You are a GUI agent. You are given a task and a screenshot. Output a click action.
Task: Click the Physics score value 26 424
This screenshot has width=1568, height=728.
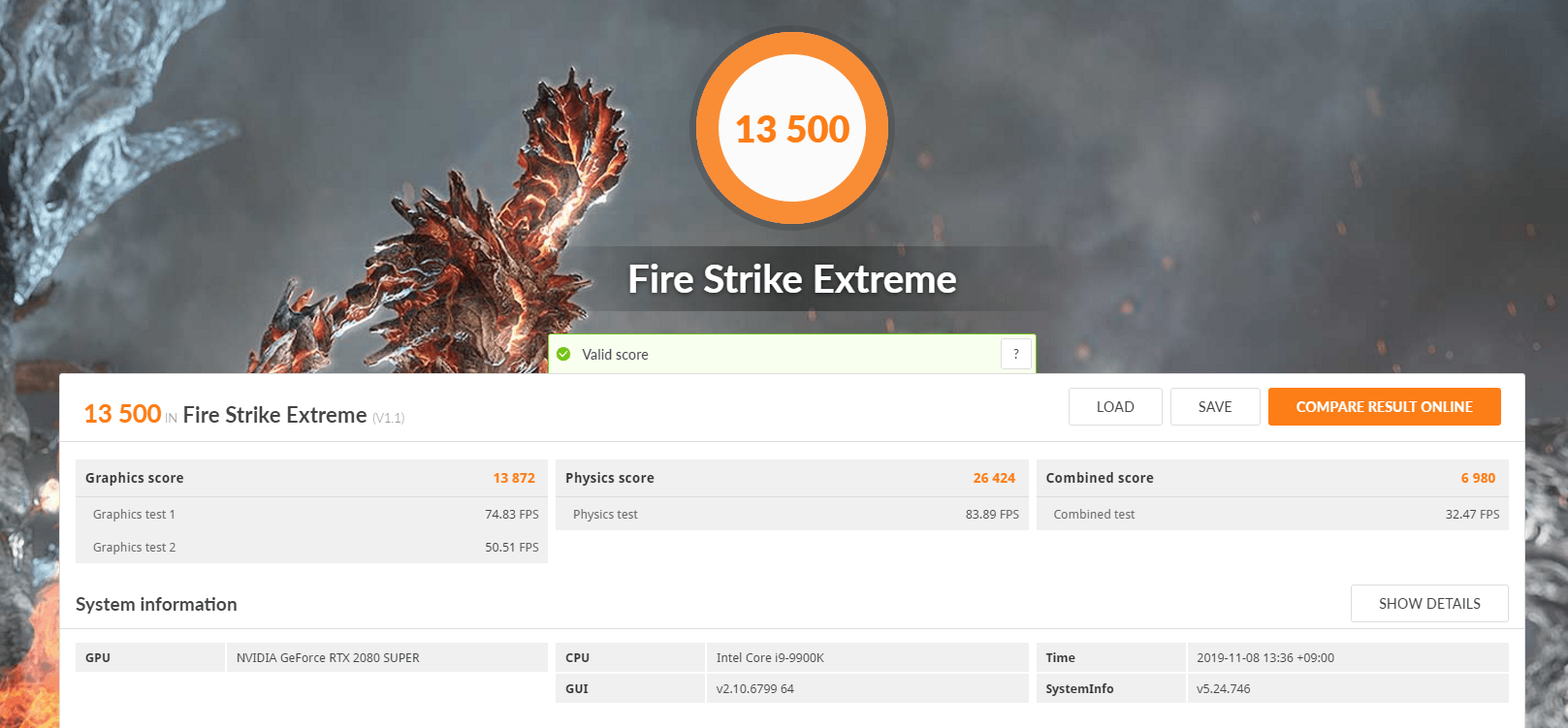[994, 478]
